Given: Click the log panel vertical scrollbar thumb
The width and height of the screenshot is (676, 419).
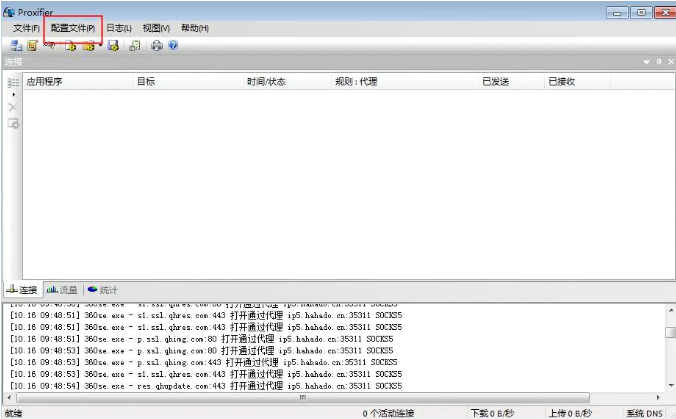Looking at the screenshot, I should [x=670, y=332].
